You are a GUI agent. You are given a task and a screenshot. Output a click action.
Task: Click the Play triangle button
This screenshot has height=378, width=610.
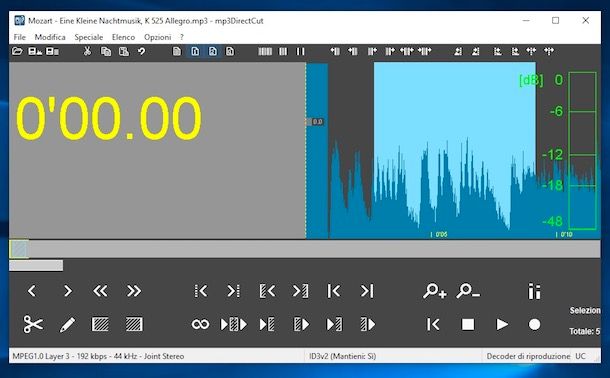tap(502, 324)
